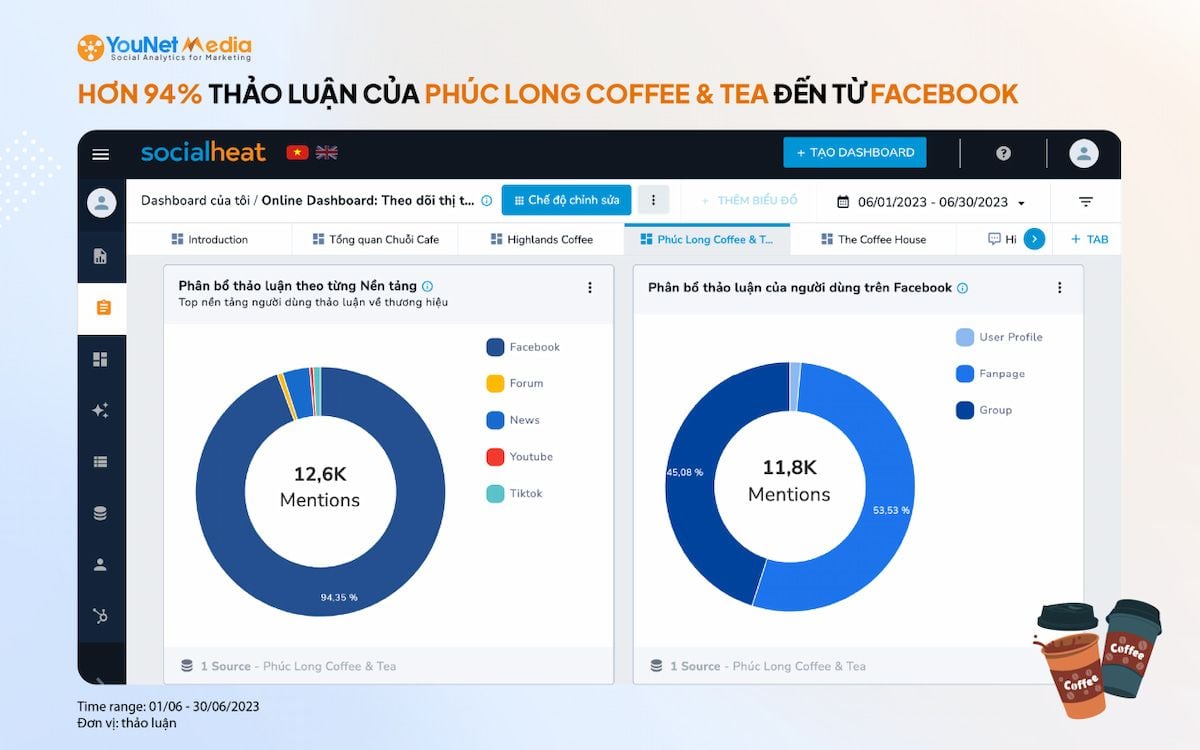Click the calendar icon of date range

point(843,202)
